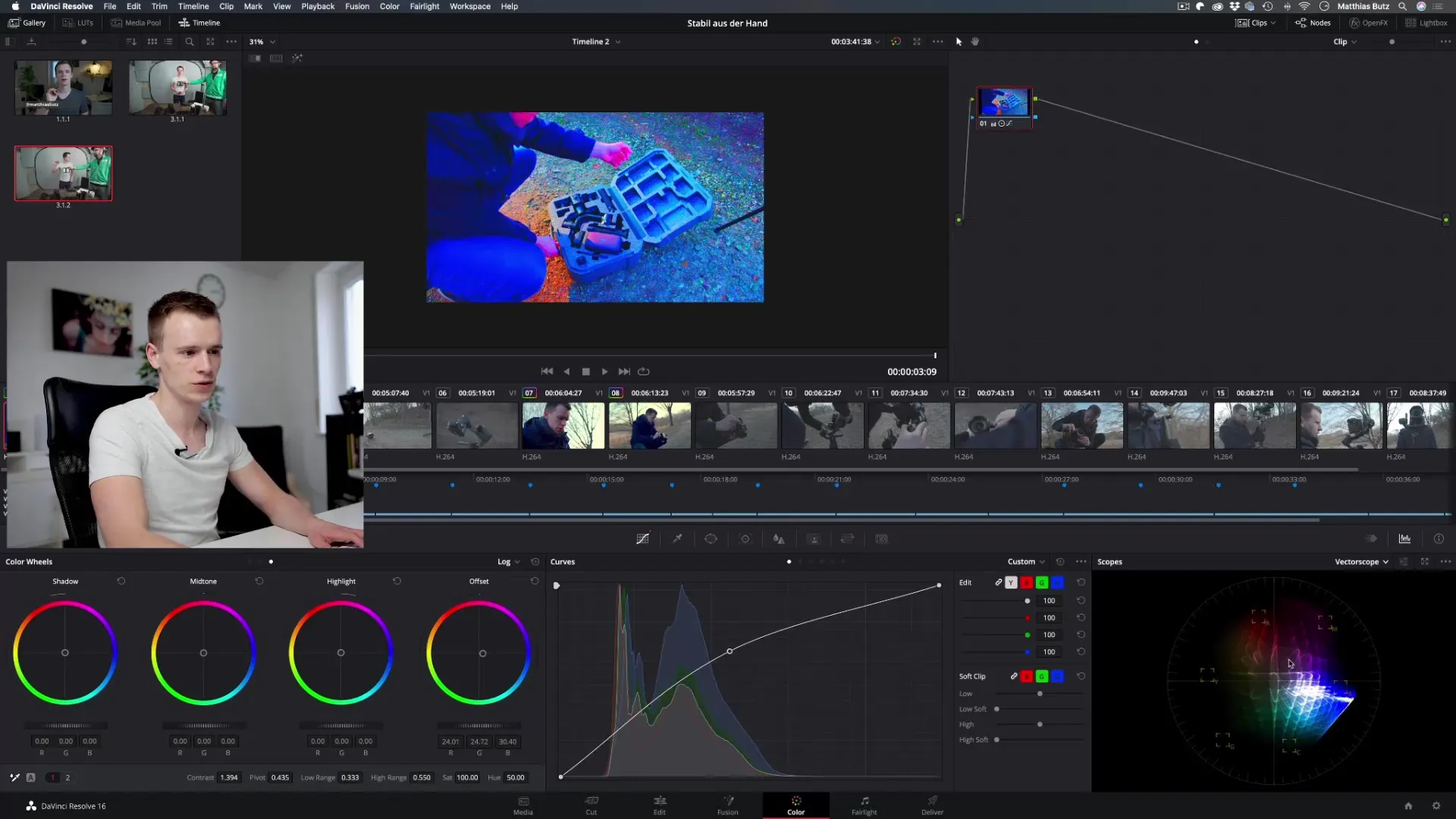Adjust the Shadow wheel master dial
The height and width of the screenshot is (819, 1456).
coord(66,726)
